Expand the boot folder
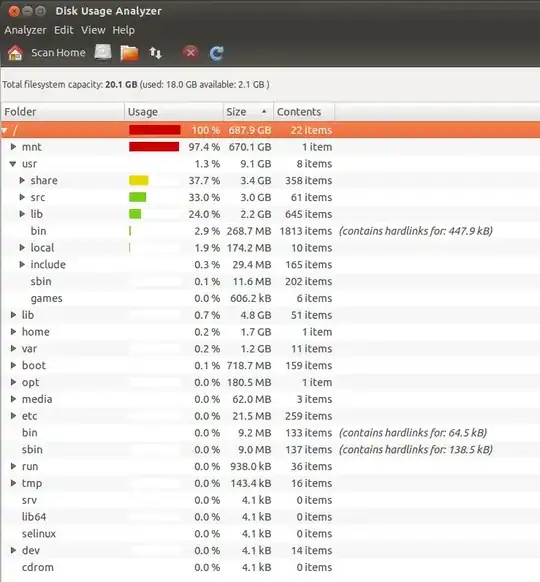Image resolution: width=540 pixels, height=582 pixels. point(13,365)
